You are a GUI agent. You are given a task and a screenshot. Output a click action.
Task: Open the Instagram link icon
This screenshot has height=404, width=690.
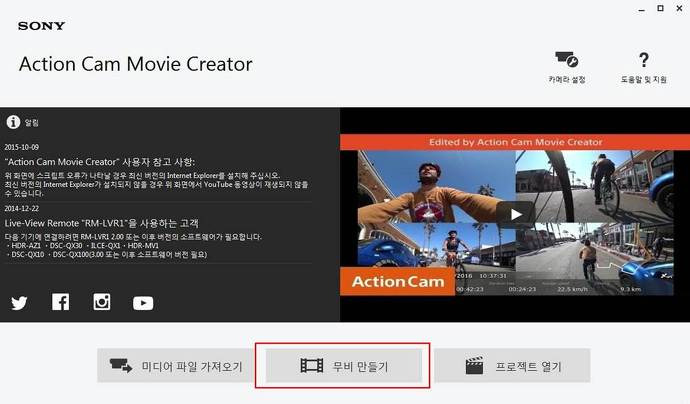click(x=102, y=302)
